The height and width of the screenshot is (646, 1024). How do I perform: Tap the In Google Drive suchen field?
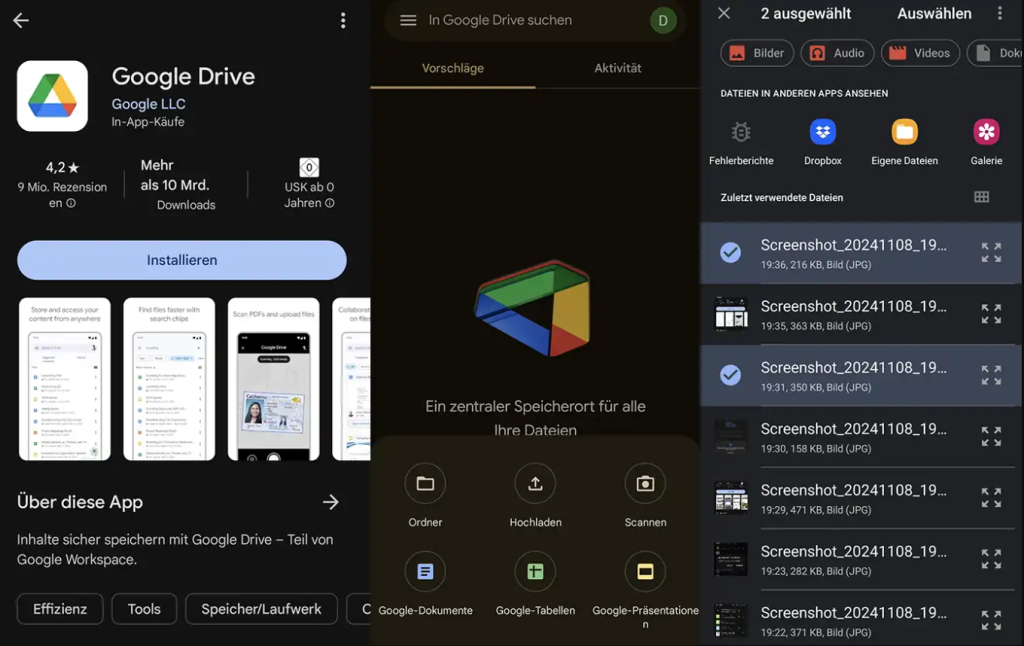[510, 20]
